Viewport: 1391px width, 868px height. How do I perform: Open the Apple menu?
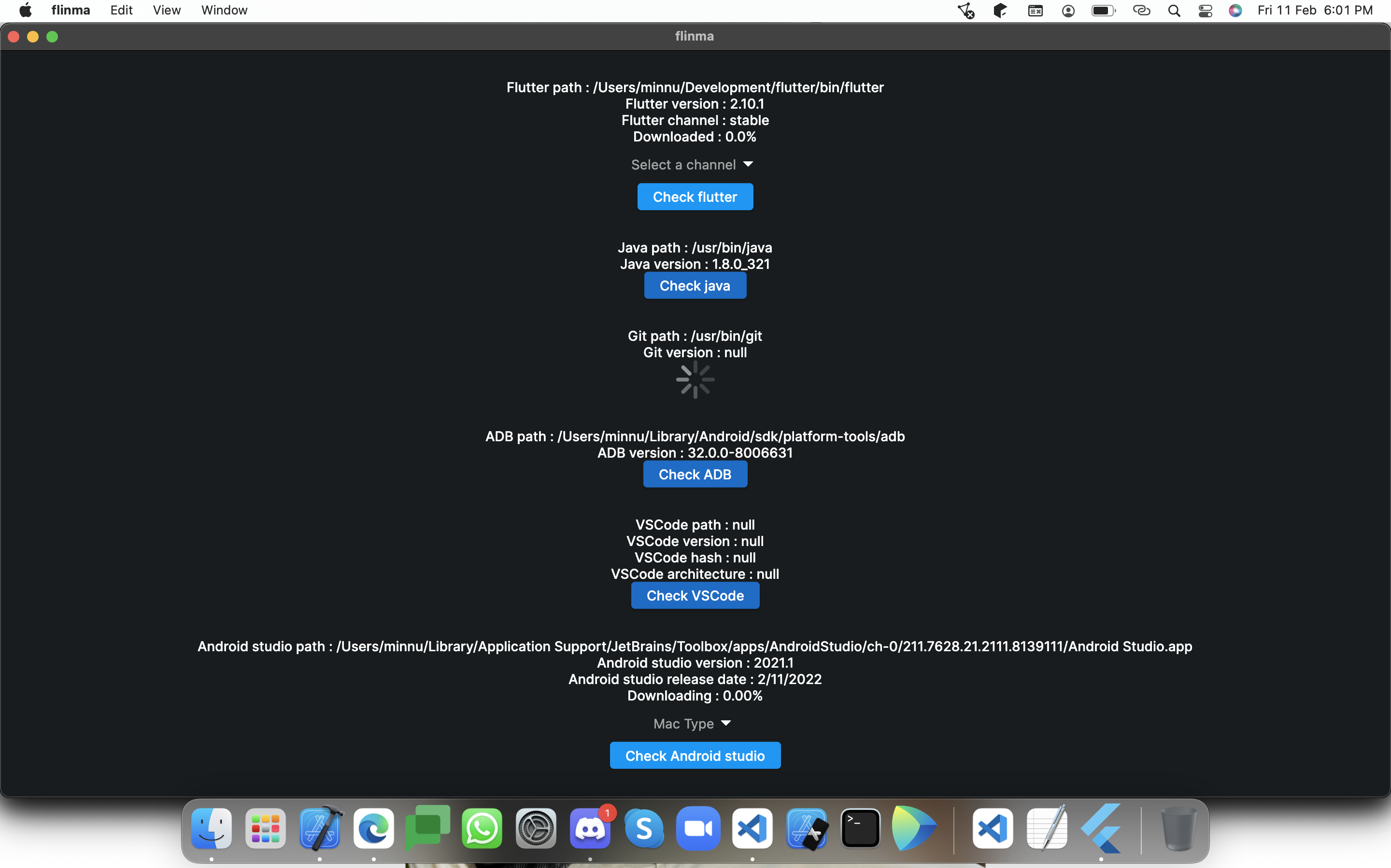point(26,10)
